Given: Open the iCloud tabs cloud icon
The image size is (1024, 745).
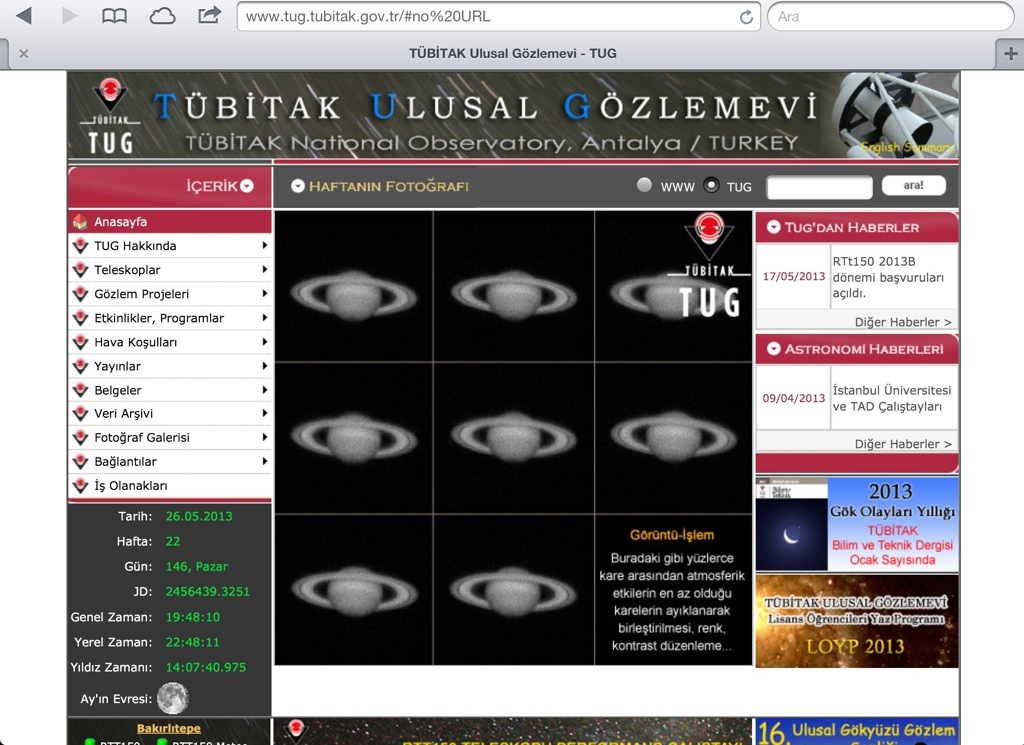Looking at the screenshot, I should (162, 16).
